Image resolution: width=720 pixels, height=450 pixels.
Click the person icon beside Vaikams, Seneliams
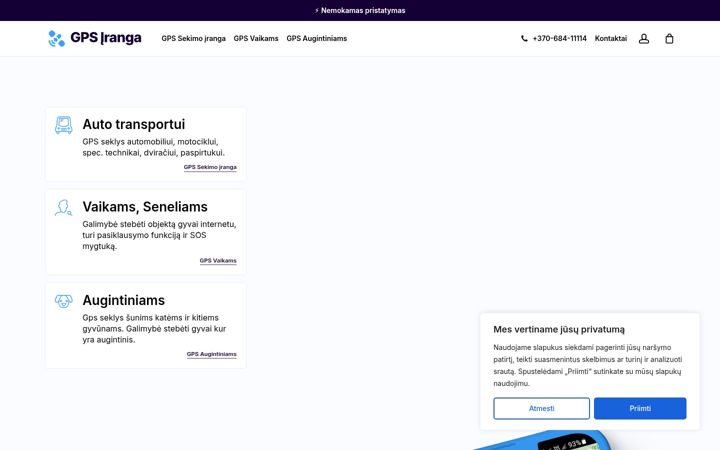pos(63,208)
